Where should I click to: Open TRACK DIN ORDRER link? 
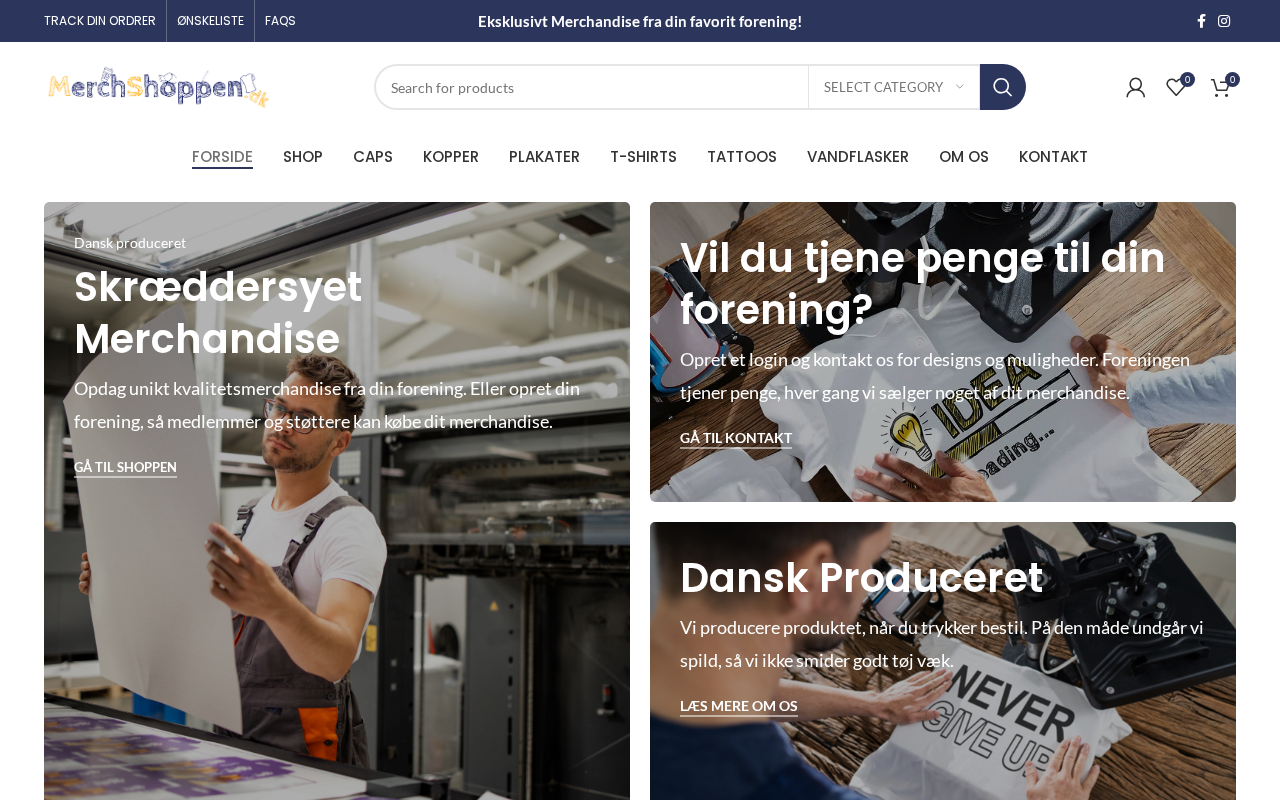tap(100, 21)
